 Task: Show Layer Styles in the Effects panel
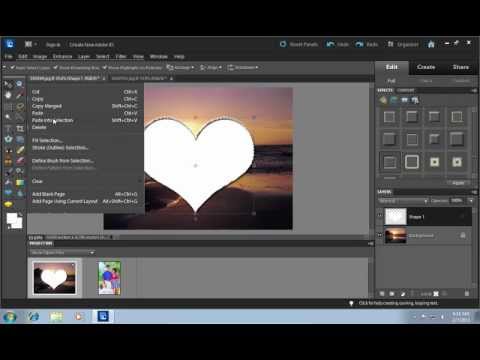pyautogui.click(x=394, y=100)
